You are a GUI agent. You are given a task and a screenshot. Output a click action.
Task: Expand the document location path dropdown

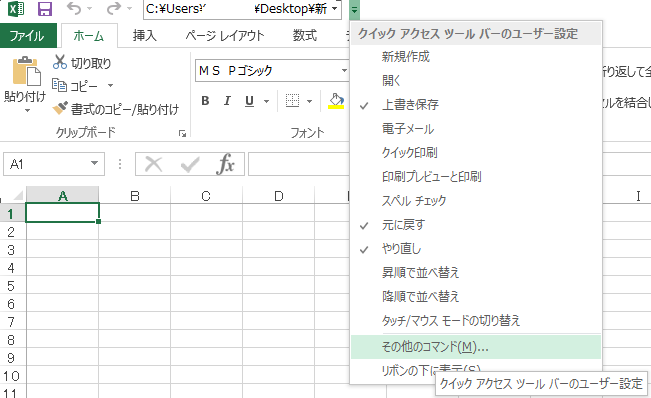pyautogui.click(x=335, y=9)
